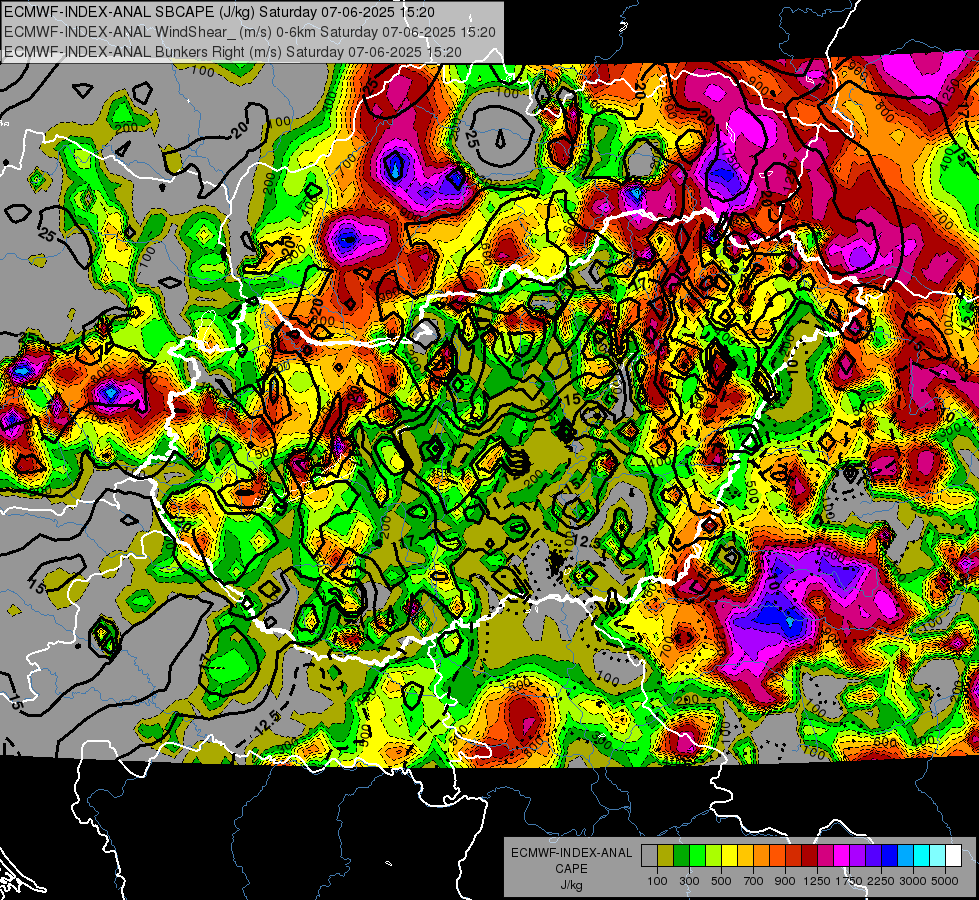
Task: Pick the magenta swatch left of 1750
Action: pos(842,856)
